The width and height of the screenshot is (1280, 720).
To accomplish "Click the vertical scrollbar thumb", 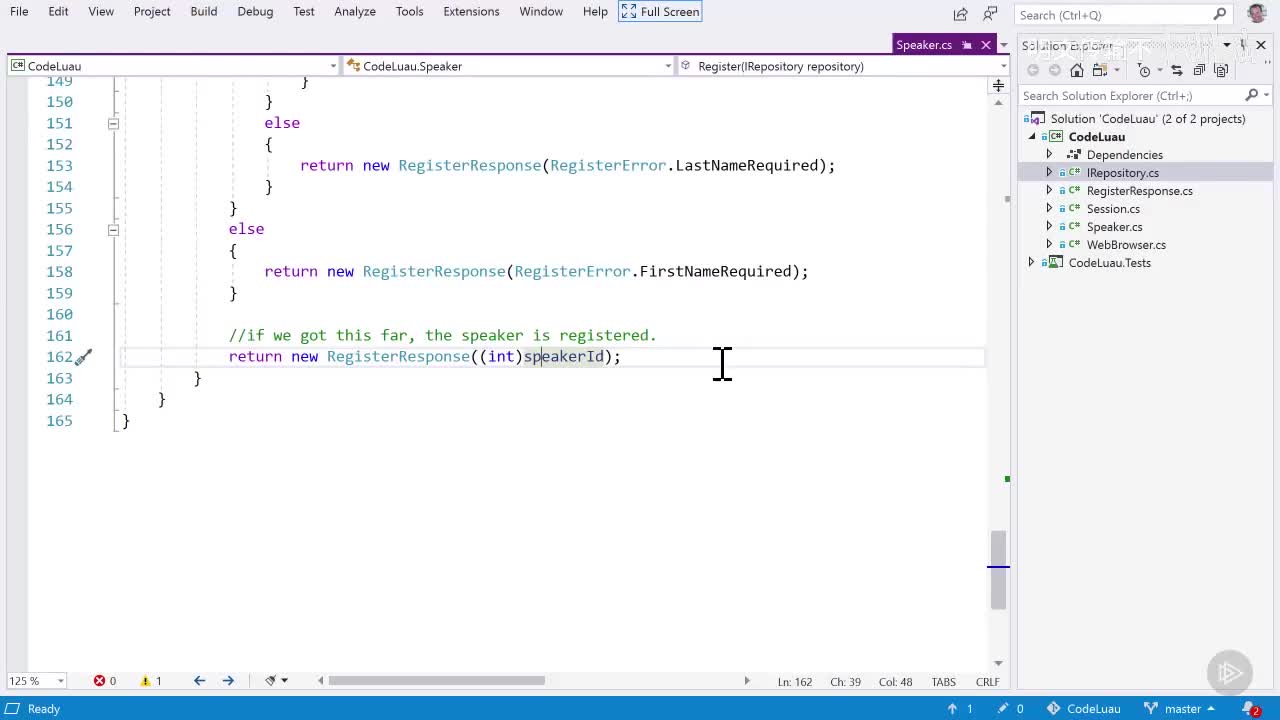I will tap(998, 570).
